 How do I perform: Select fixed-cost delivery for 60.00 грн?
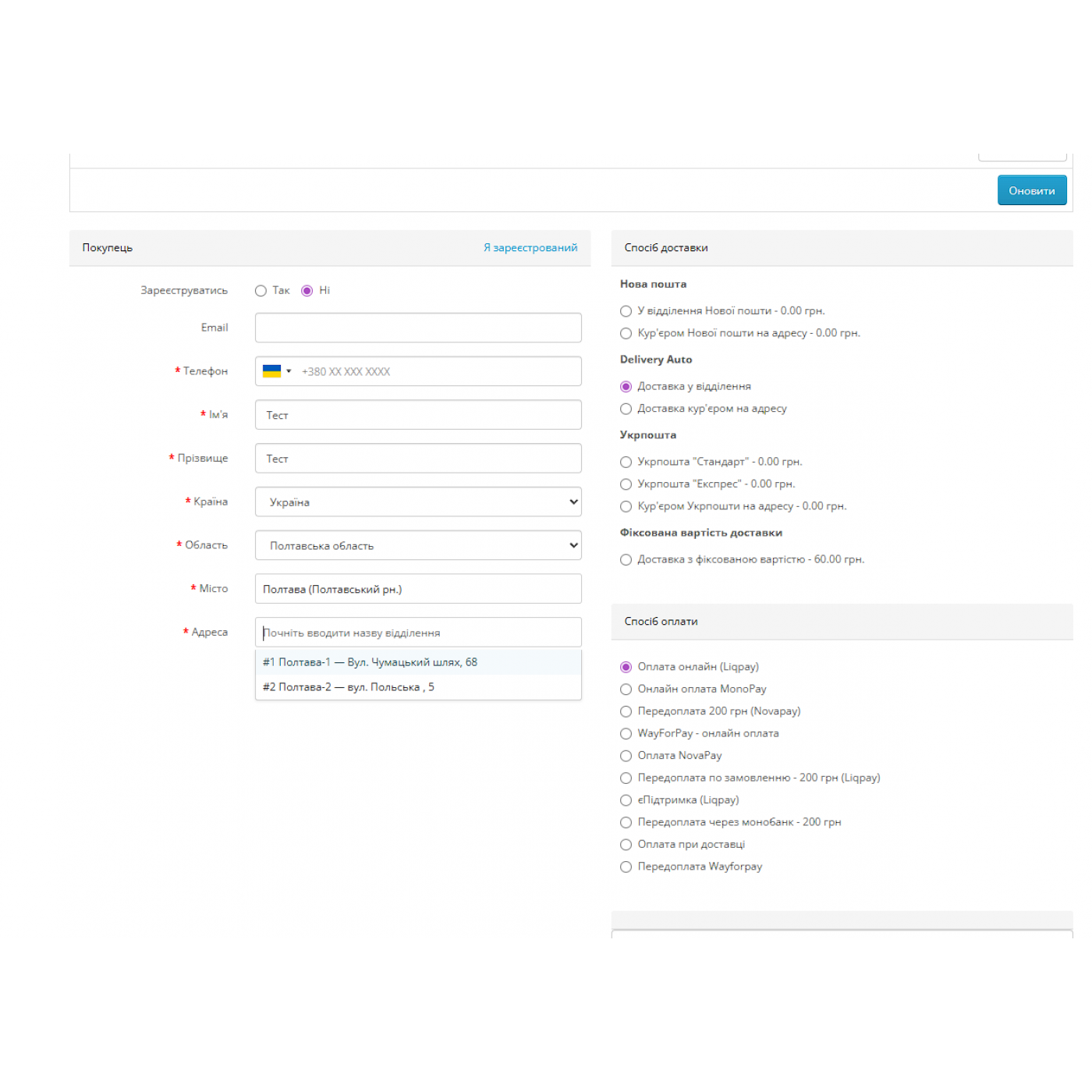tap(626, 559)
